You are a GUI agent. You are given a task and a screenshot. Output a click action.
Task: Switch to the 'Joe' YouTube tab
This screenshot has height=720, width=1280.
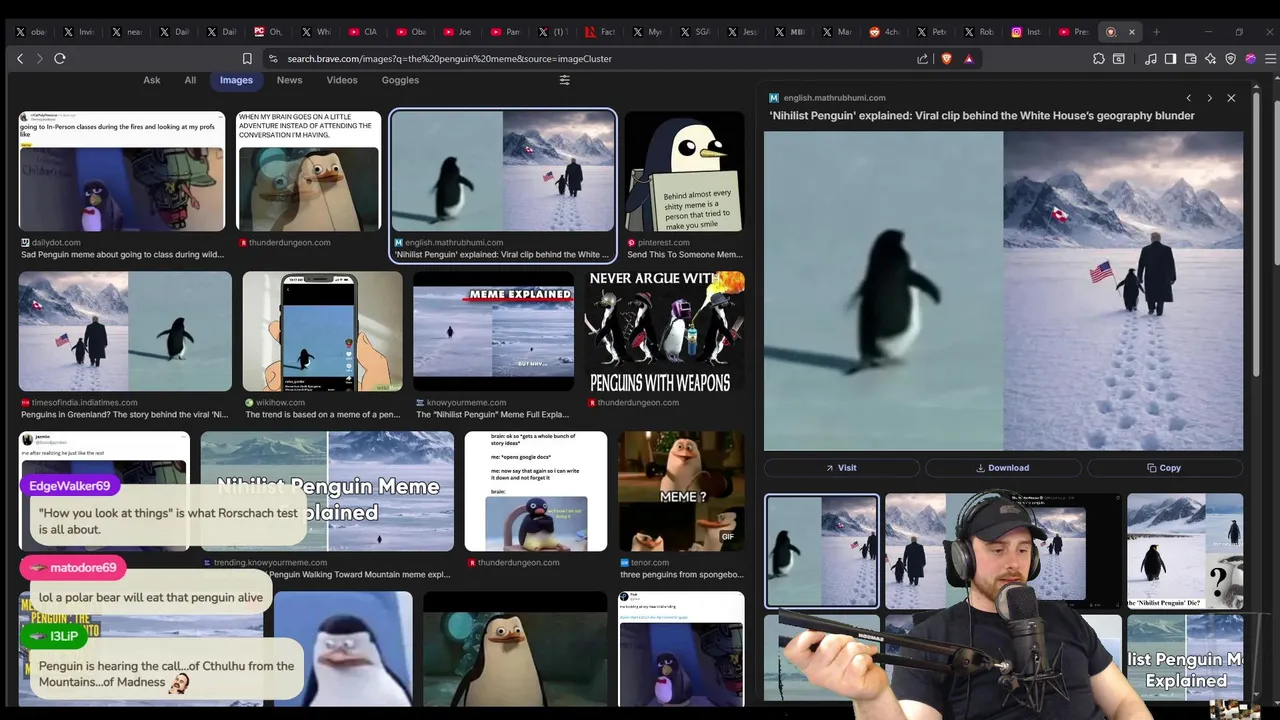458,32
